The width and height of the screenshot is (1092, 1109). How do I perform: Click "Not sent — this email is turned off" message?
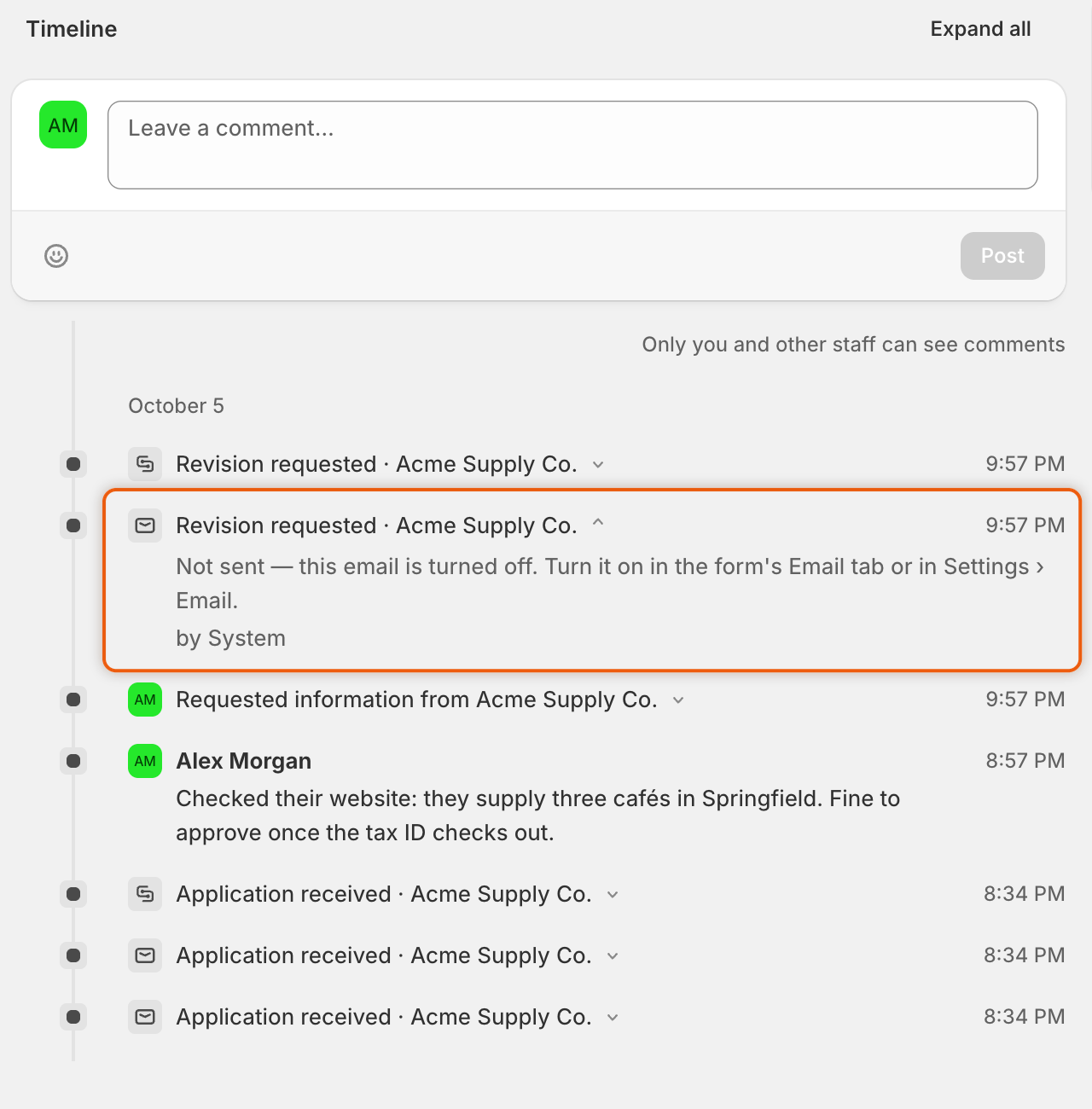610,584
